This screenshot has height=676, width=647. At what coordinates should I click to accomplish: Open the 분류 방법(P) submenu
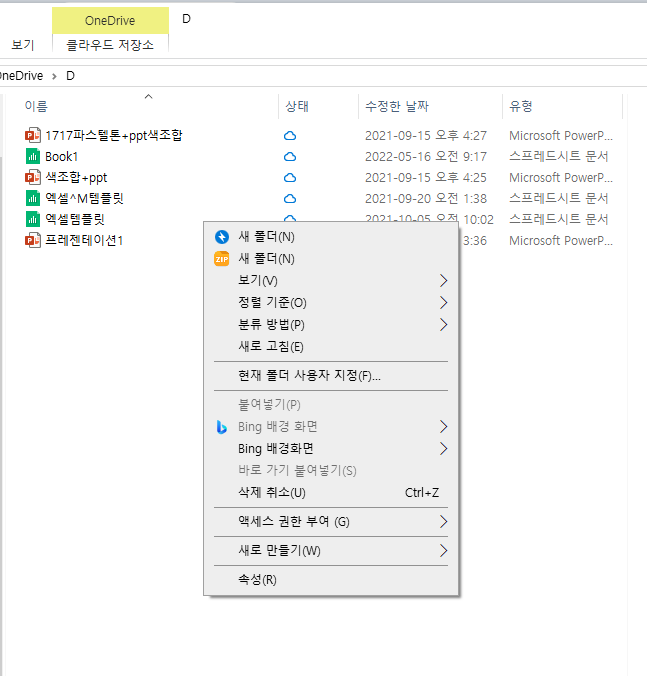pyautogui.click(x=331, y=325)
